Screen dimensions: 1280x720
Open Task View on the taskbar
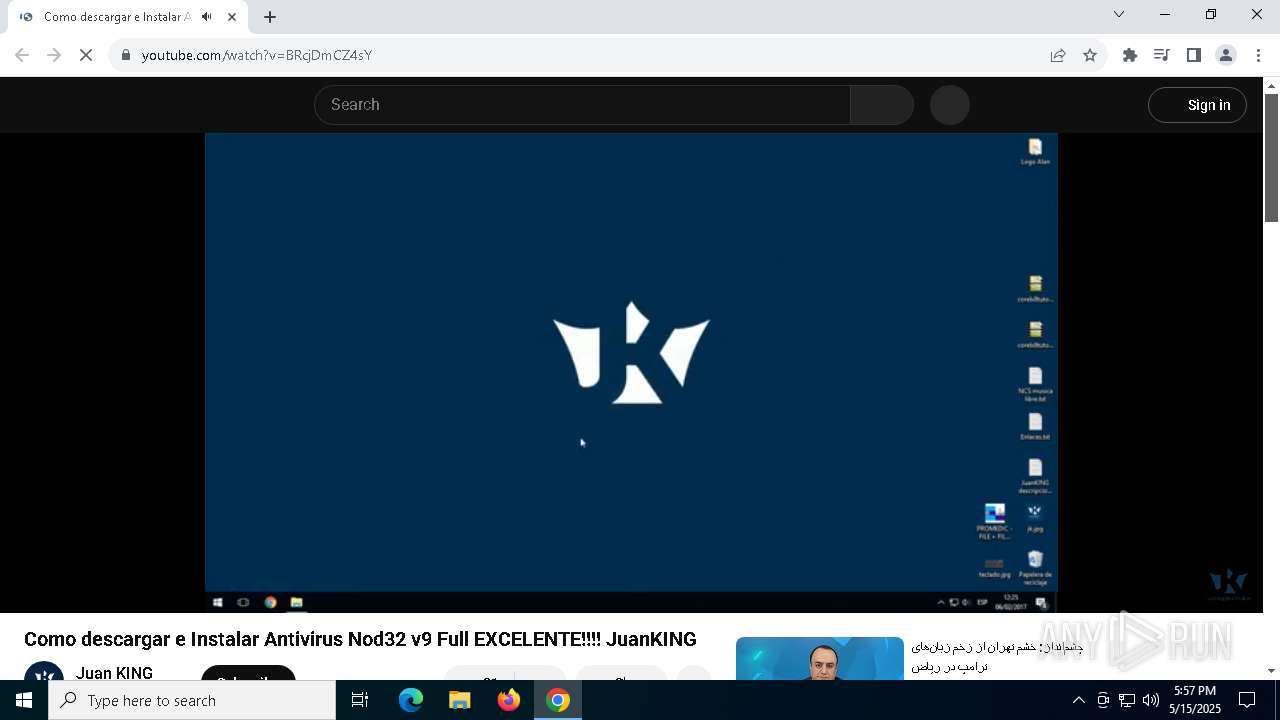360,700
